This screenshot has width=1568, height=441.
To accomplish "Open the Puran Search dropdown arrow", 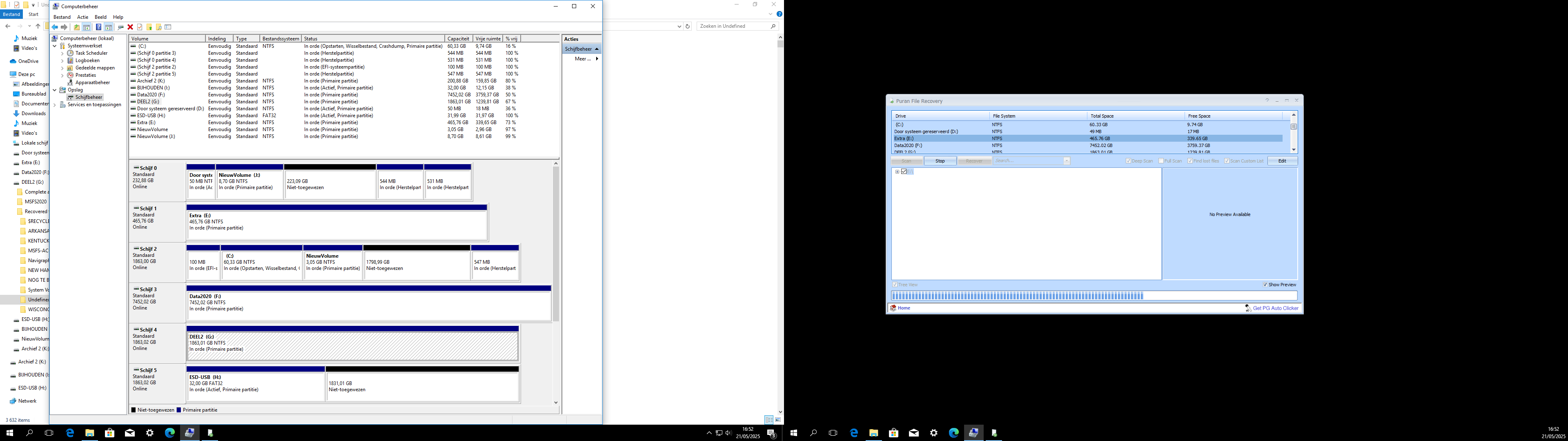I will [x=1067, y=161].
